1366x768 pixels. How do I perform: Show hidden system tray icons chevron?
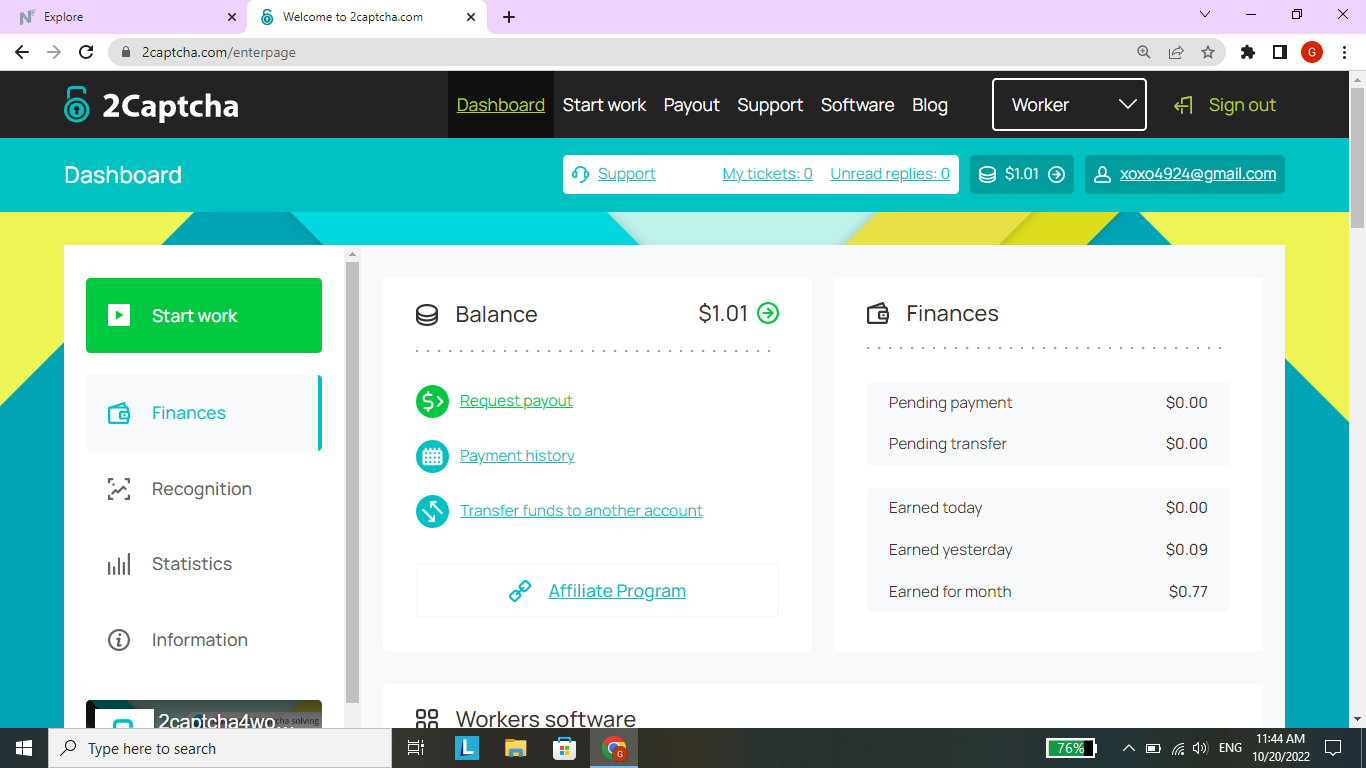1129,748
